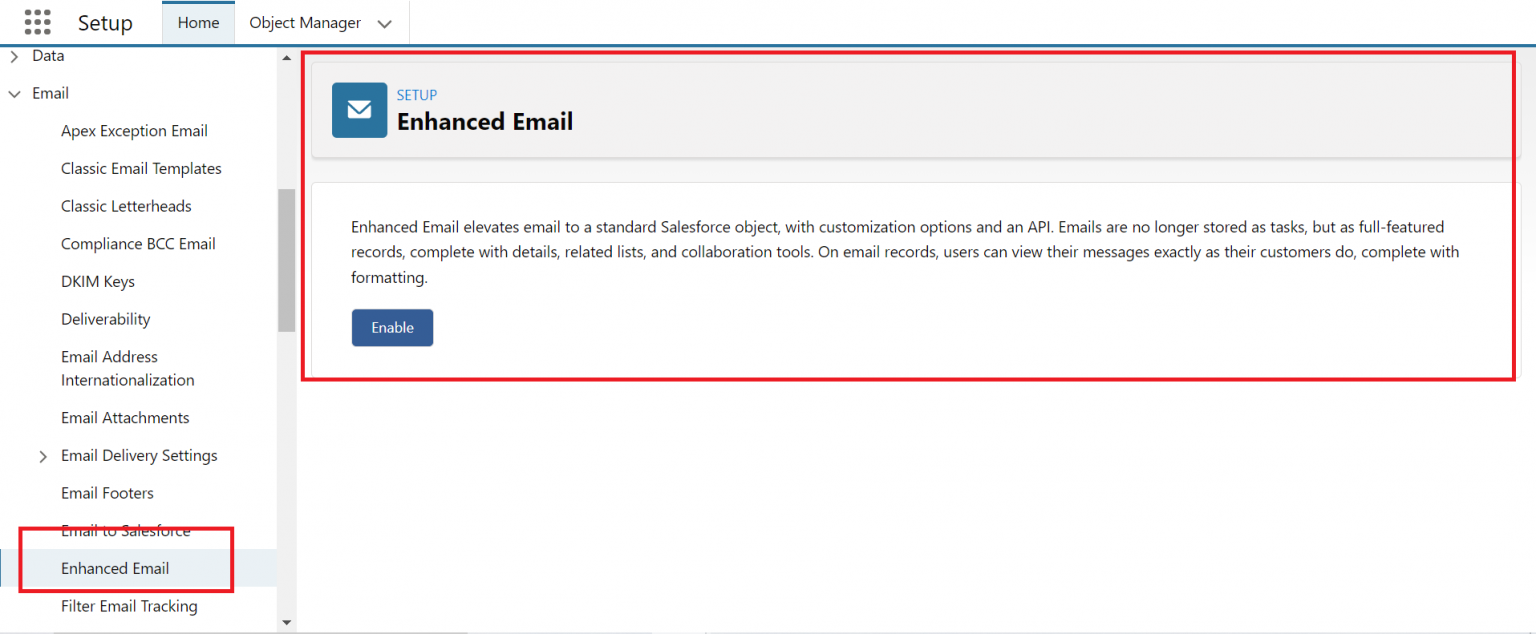Expand Email Delivery Settings in sidebar
This screenshot has height=634, width=1536.
point(43,455)
